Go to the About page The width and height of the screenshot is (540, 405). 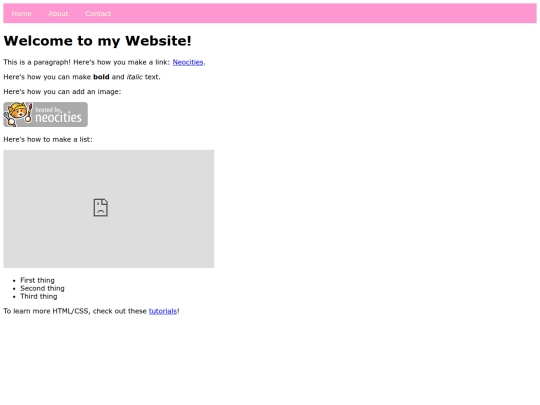(x=58, y=13)
